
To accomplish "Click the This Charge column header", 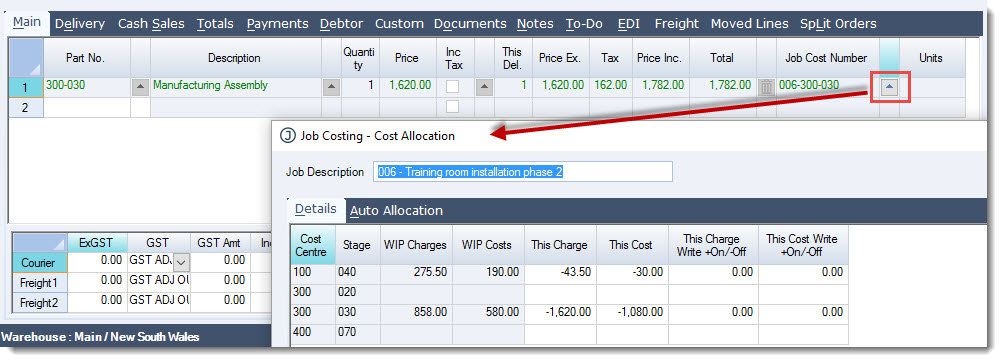I will [x=559, y=245].
